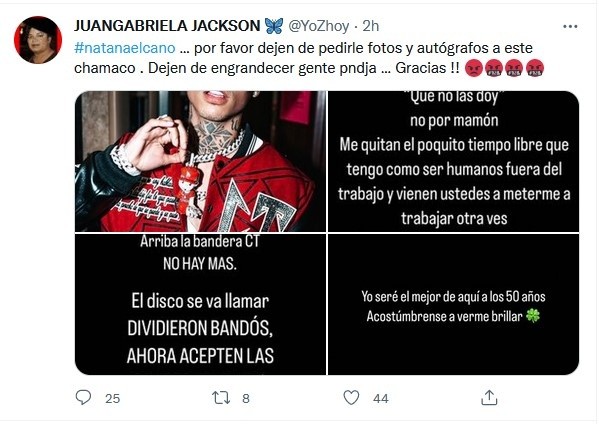The width and height of the screenshot is (599, 424).
Task: Open the 'Yo seré el mejor' image
Action: [453, 304]
